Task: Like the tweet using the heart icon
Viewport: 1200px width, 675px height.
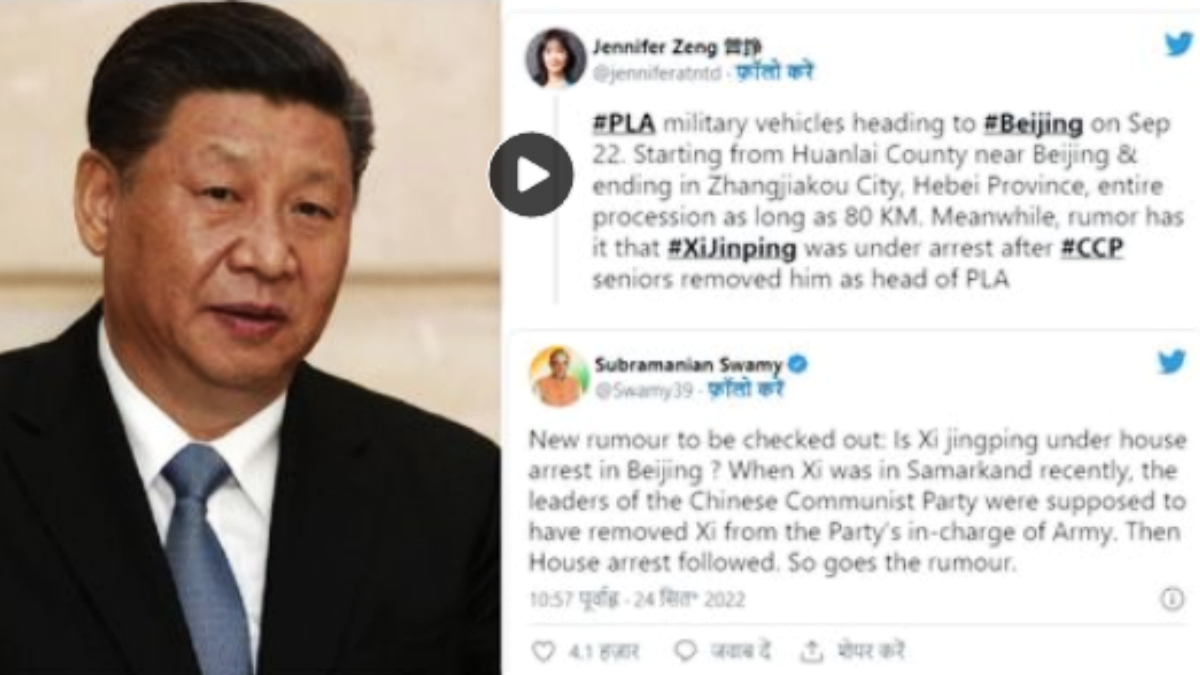Action: (543, 651)
